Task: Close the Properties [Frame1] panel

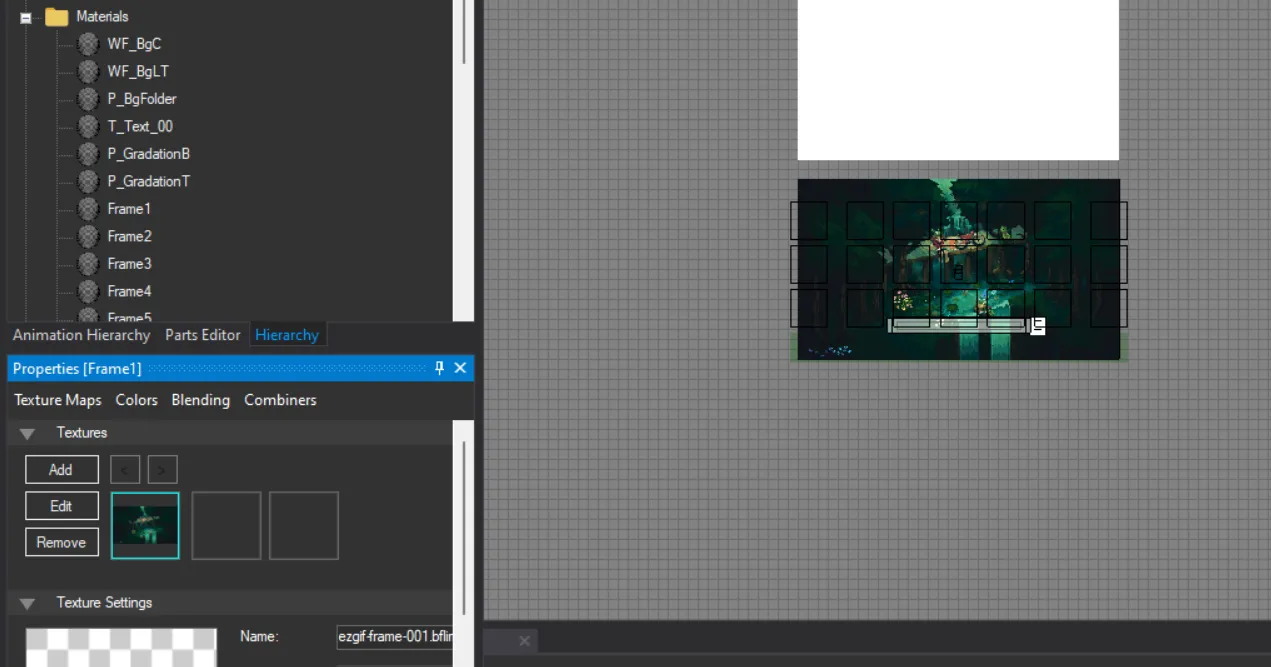Action: [x=460, y=368]
